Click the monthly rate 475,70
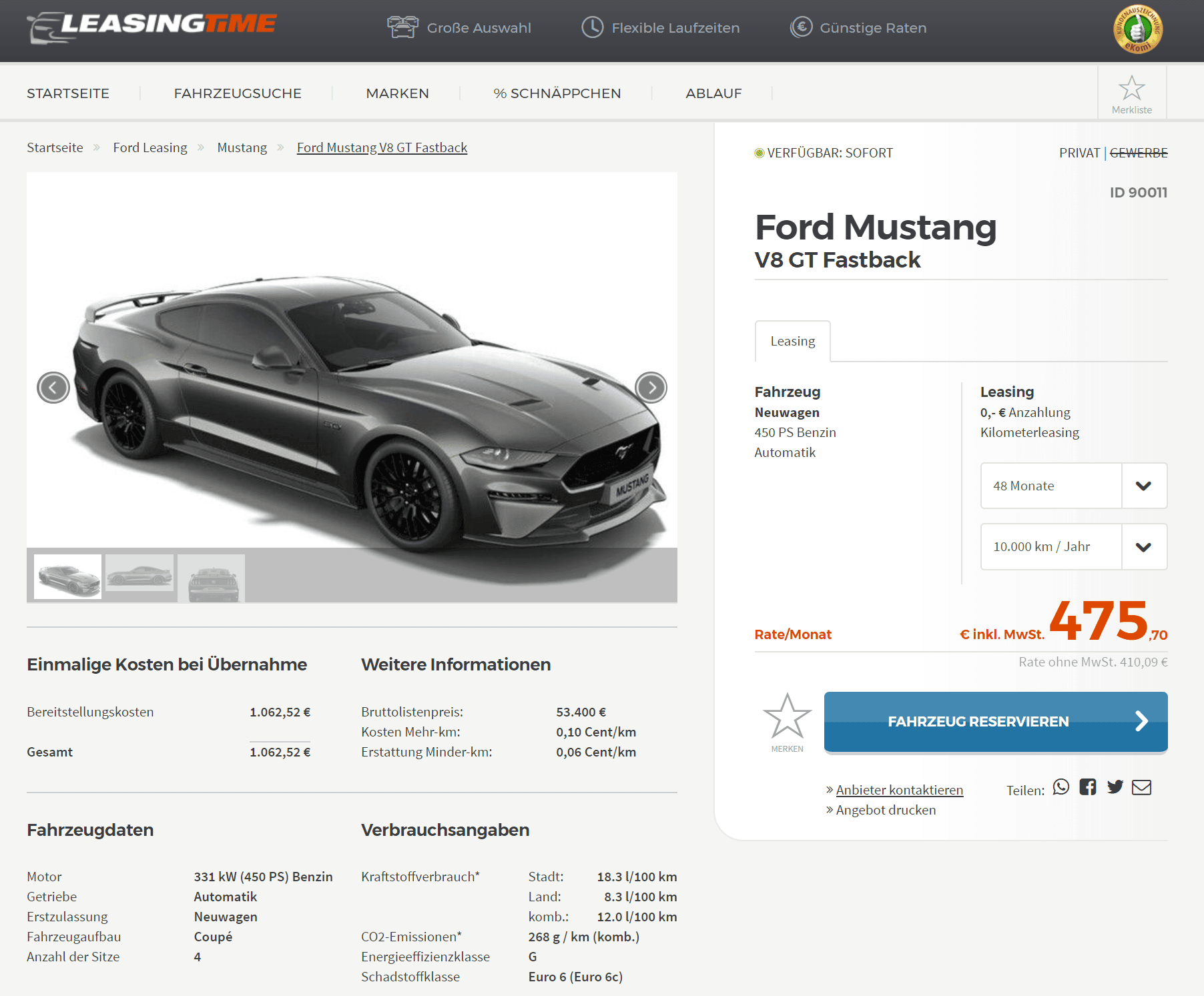The width and height of the screenshot is (1204, 996). (x=1108, y=620)
